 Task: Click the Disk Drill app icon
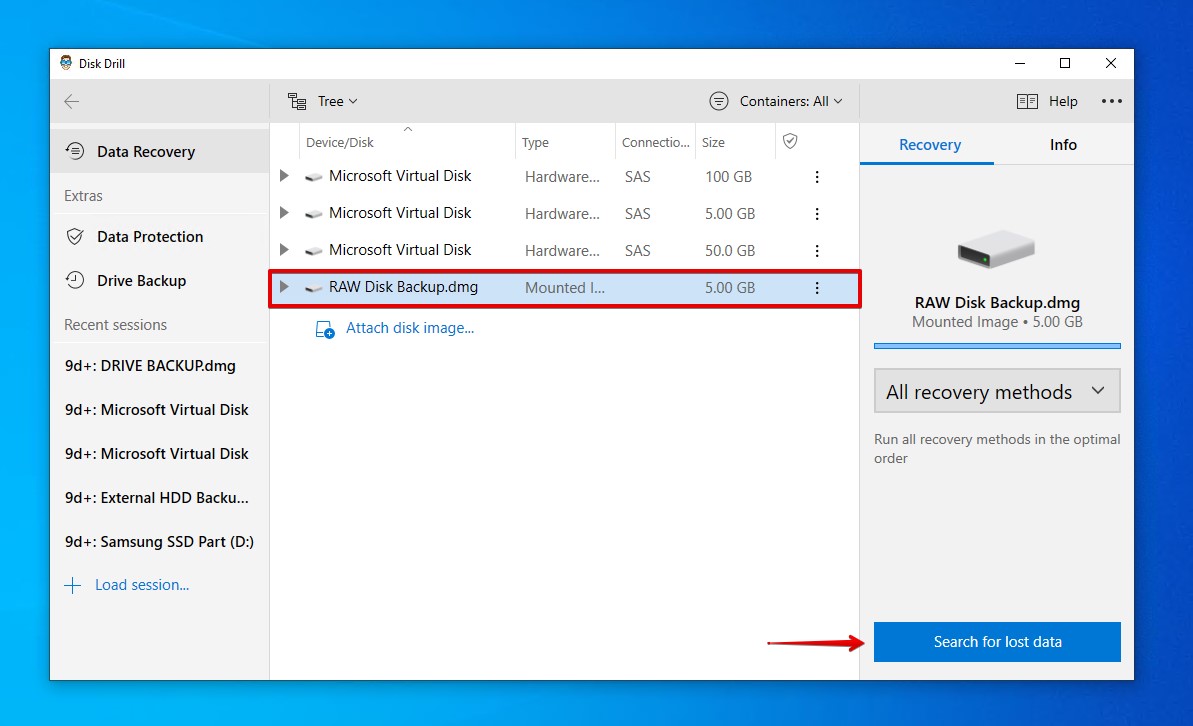[66, 63]
